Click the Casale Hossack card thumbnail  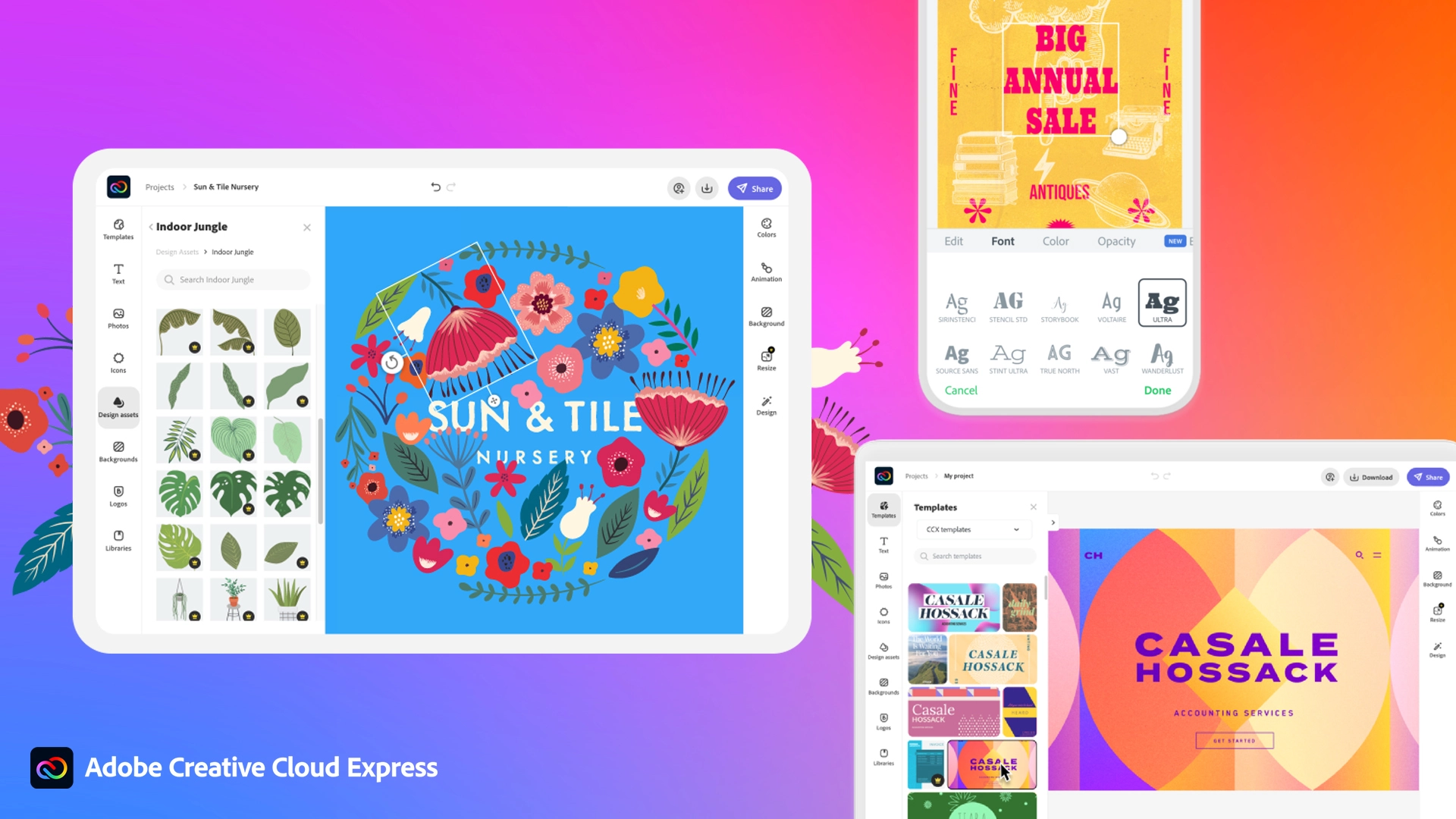point(988,764)
